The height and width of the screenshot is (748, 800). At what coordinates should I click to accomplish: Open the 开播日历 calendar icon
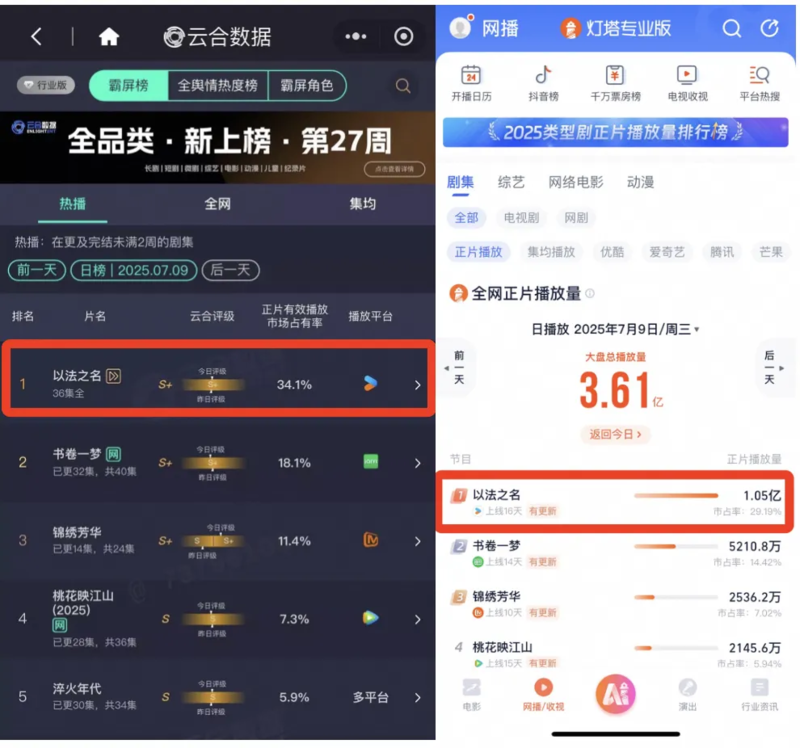[471, 84]
